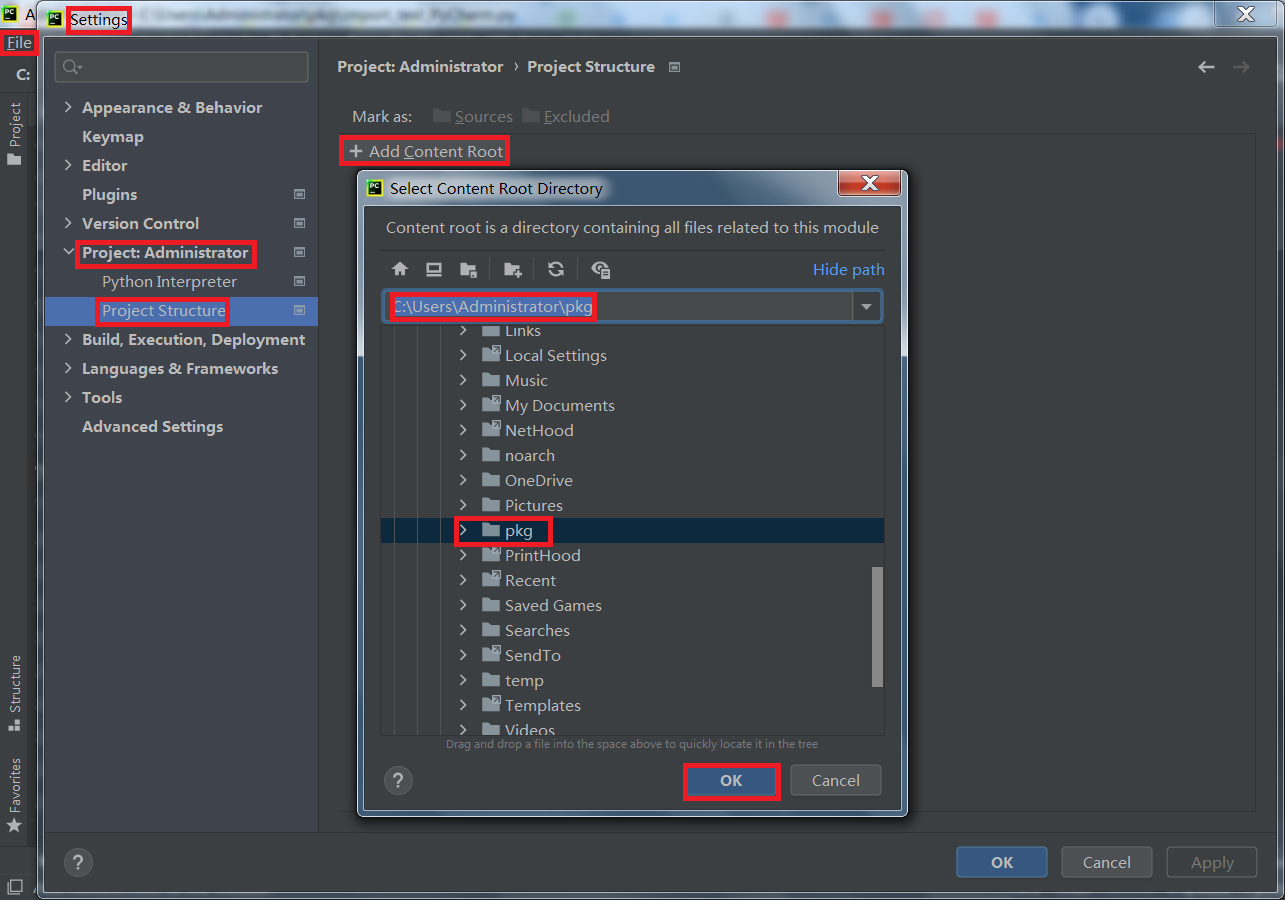1285x900 pixels.
Task: Expand the Tools settings group
Action: (x=68, y=398)
